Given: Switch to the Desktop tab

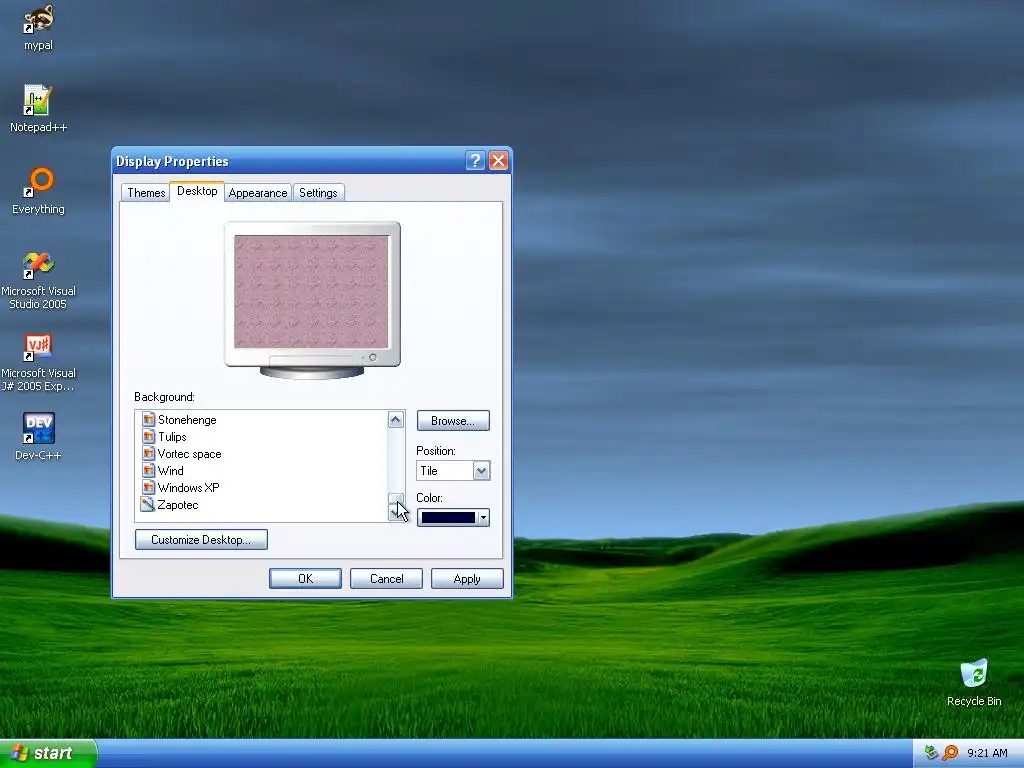Looking at the screenshot, I should click(197, 191).
